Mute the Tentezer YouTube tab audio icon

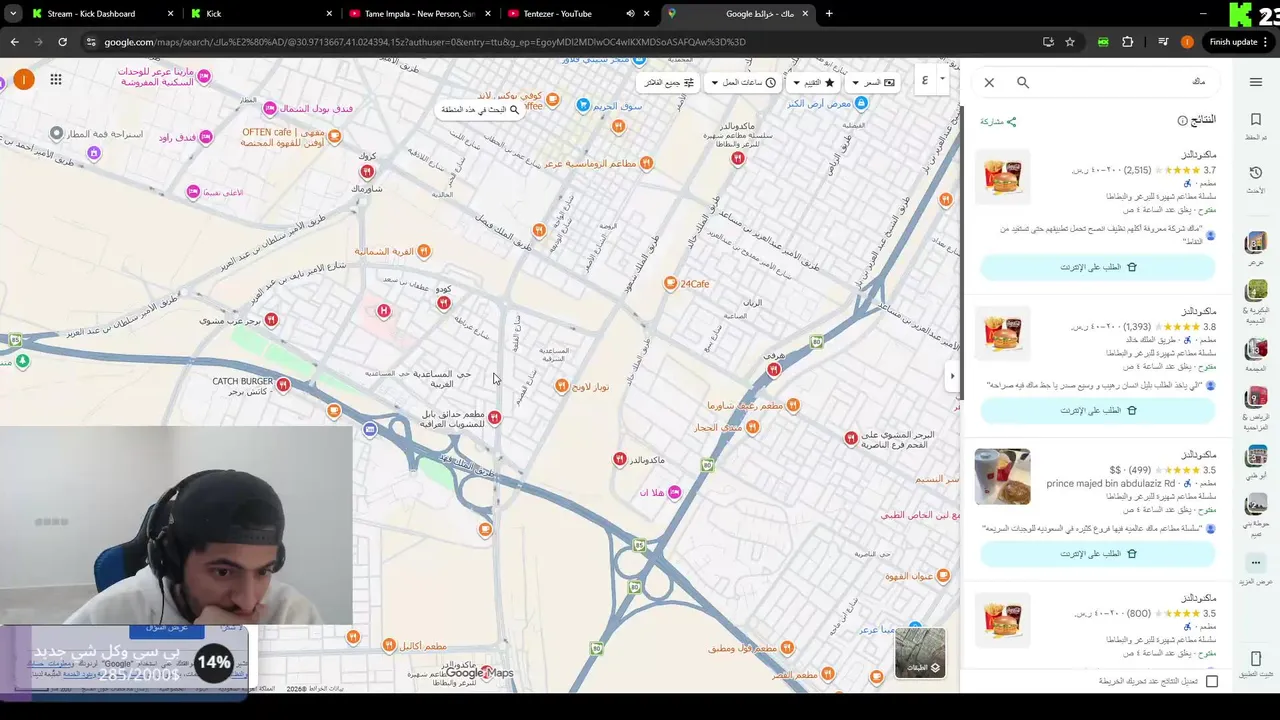630,14
